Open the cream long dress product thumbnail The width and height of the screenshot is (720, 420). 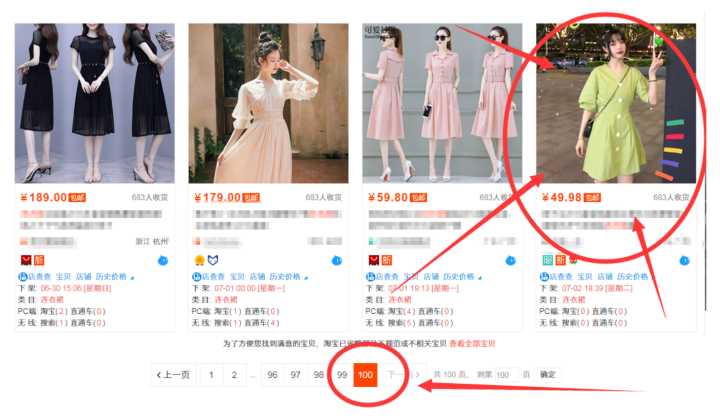pyautogui.click(x=268, y=103)
